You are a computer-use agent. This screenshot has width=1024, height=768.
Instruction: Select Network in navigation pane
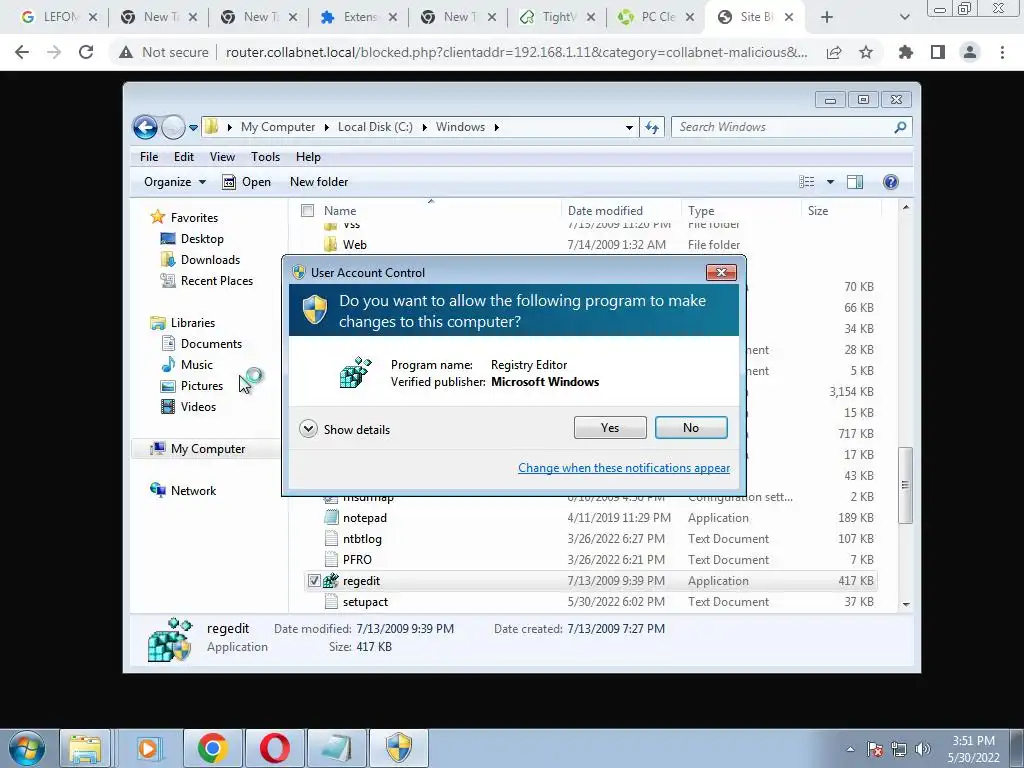[x=183, y=490]
